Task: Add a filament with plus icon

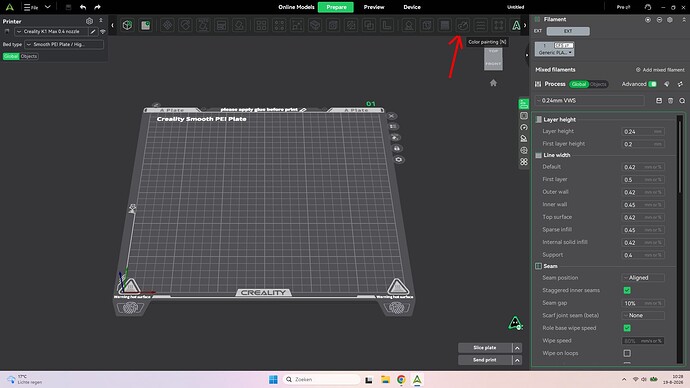Action: [648, 20]
